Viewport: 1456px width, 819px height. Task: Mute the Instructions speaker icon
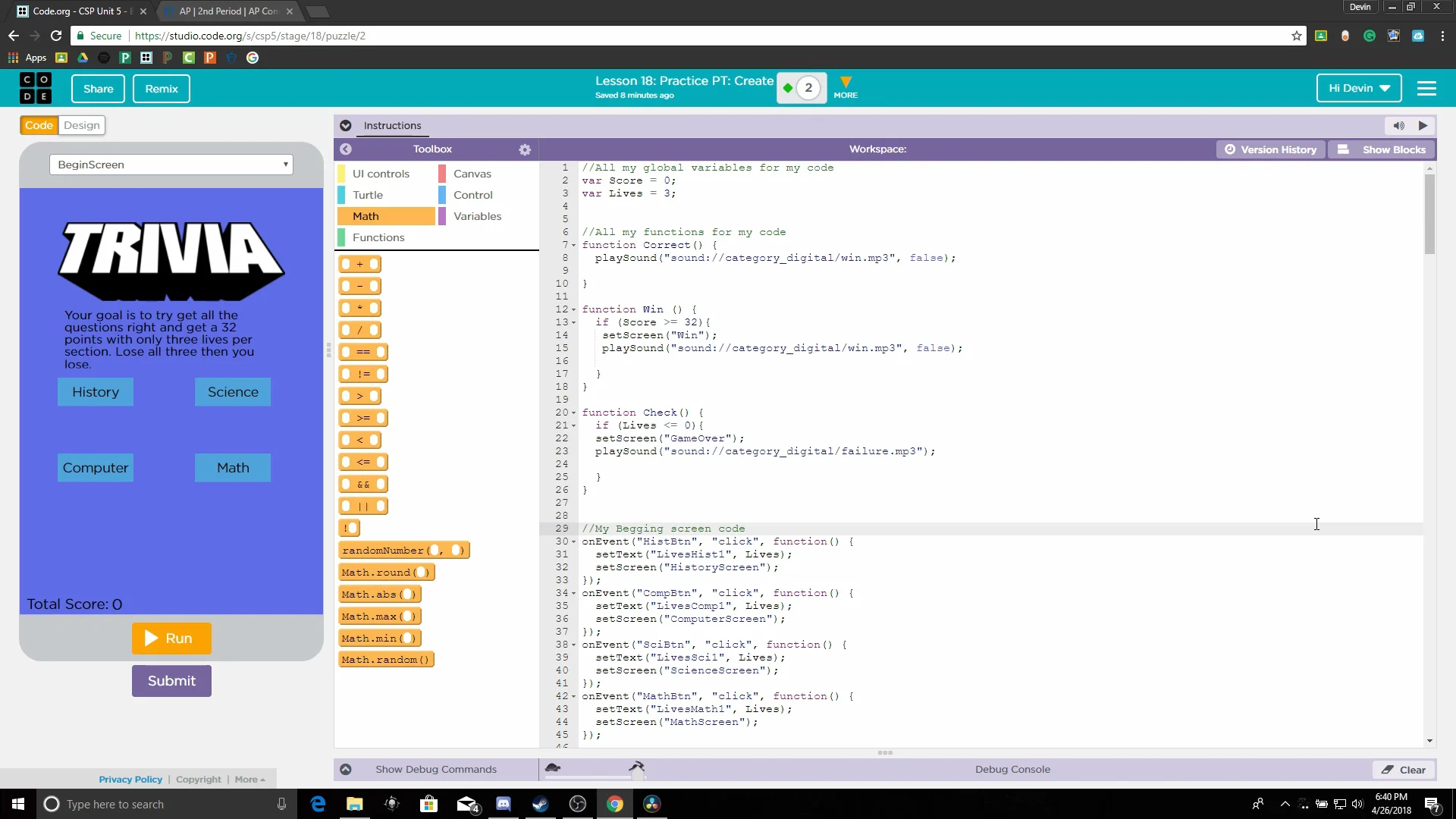(1398, 125)
